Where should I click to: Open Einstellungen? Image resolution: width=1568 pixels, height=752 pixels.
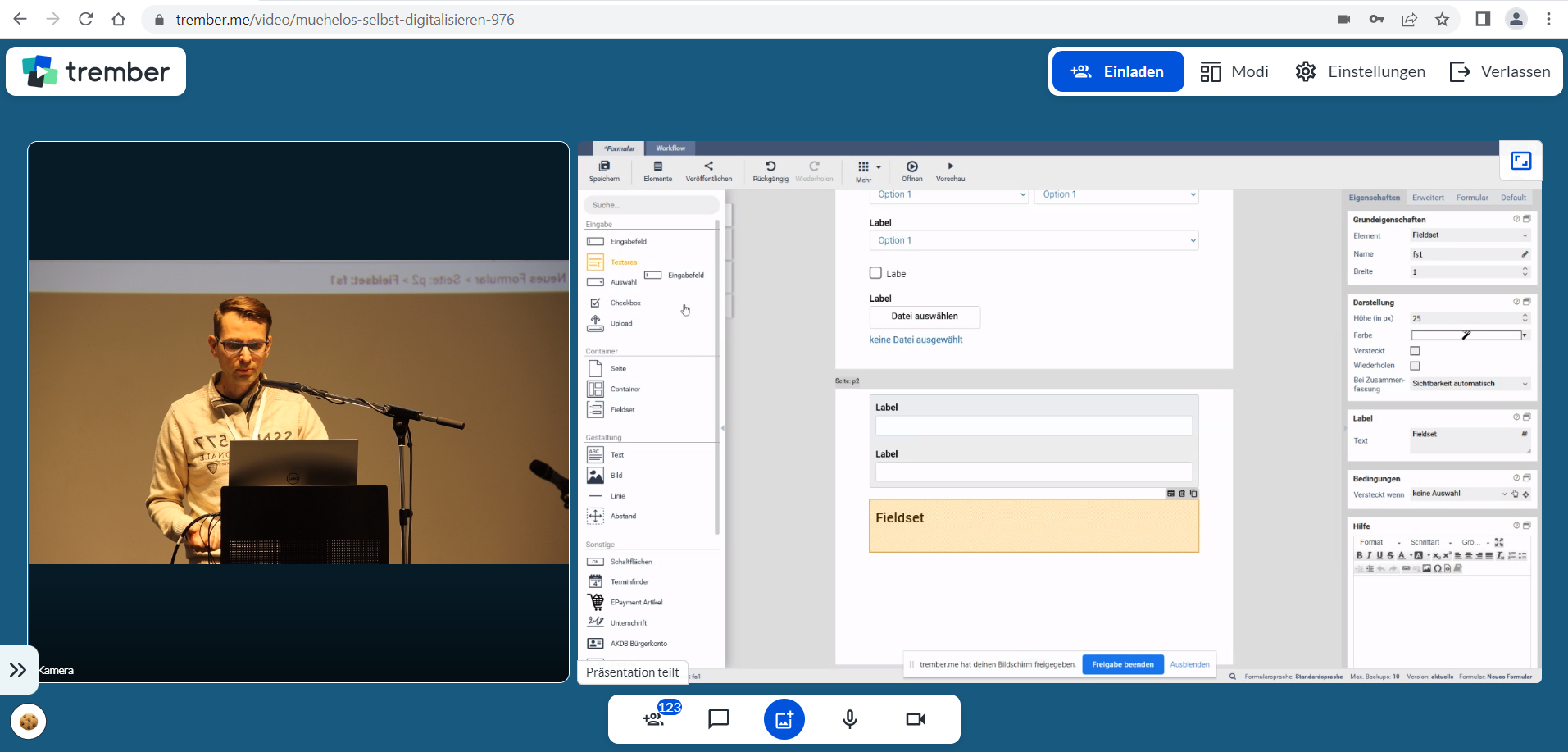(x=1361, y=71)
